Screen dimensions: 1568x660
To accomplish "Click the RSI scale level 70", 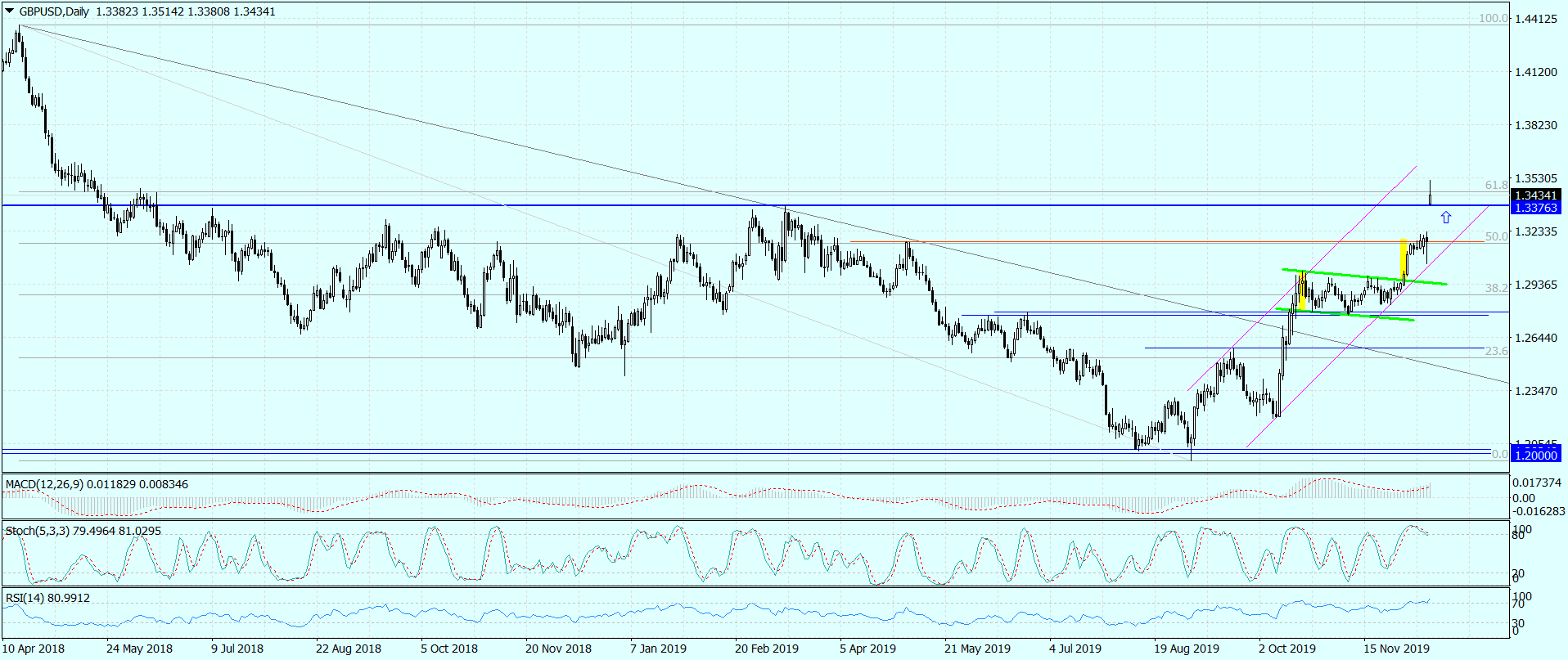I will coord(1519,604).
